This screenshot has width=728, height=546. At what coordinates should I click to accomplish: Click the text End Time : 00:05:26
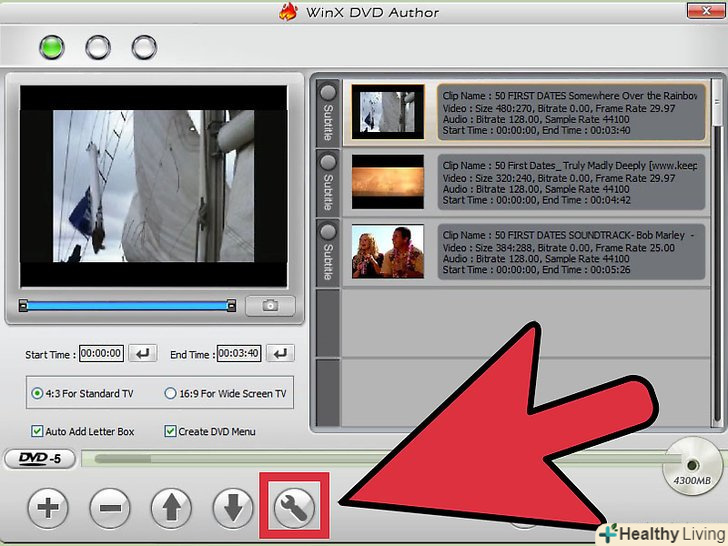click(586, 270)
